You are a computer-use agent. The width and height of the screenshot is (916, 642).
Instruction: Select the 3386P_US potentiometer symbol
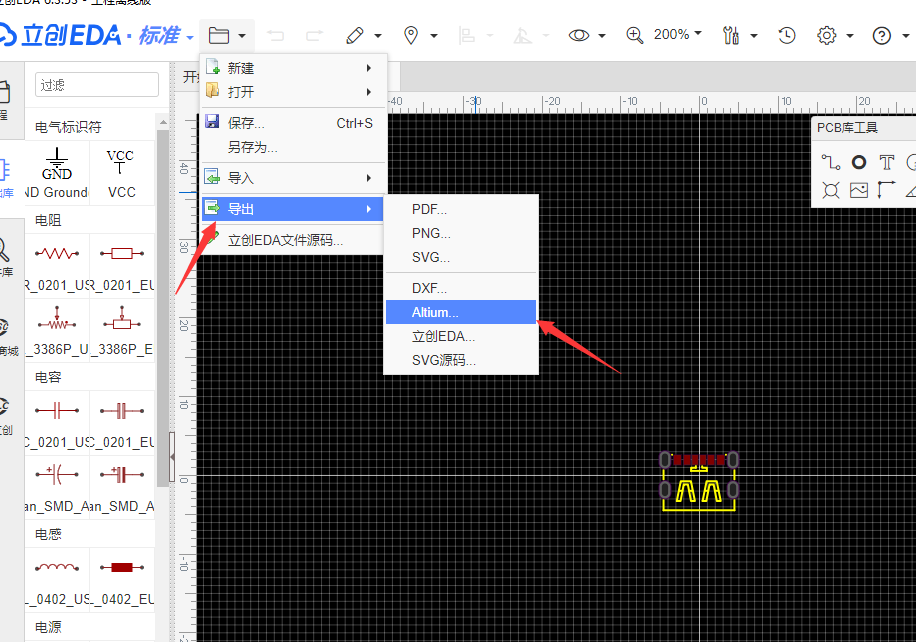coord(57,330)
